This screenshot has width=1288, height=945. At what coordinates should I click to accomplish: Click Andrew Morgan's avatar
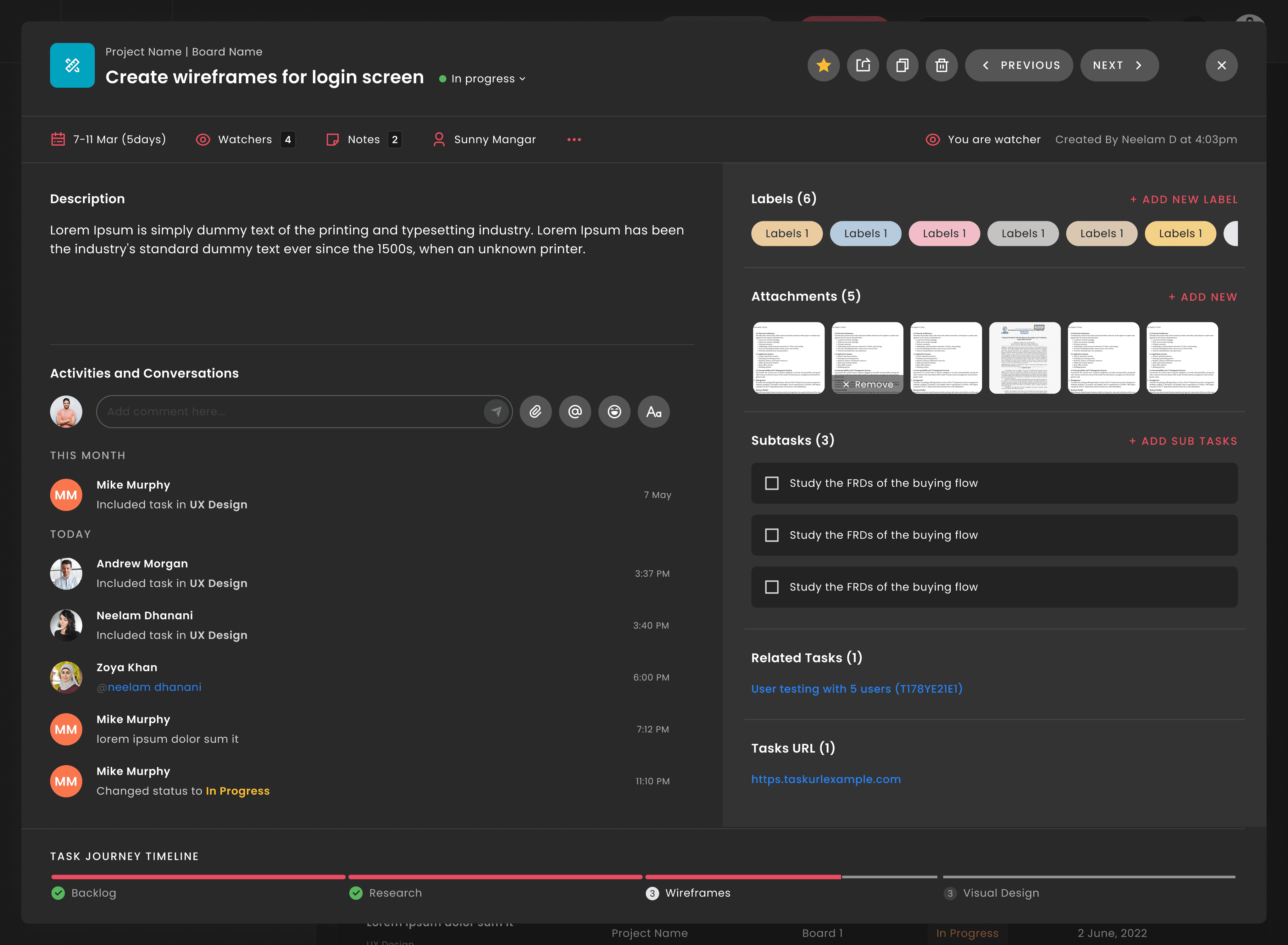[66, 574]
